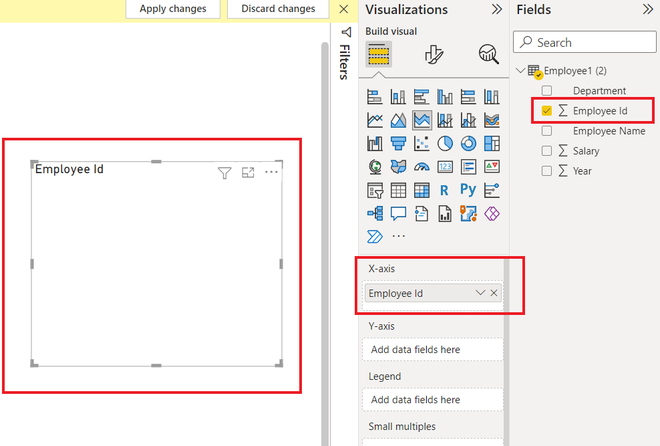
Task: Select the scatter chart visual
Action: [x=421, y=143]
